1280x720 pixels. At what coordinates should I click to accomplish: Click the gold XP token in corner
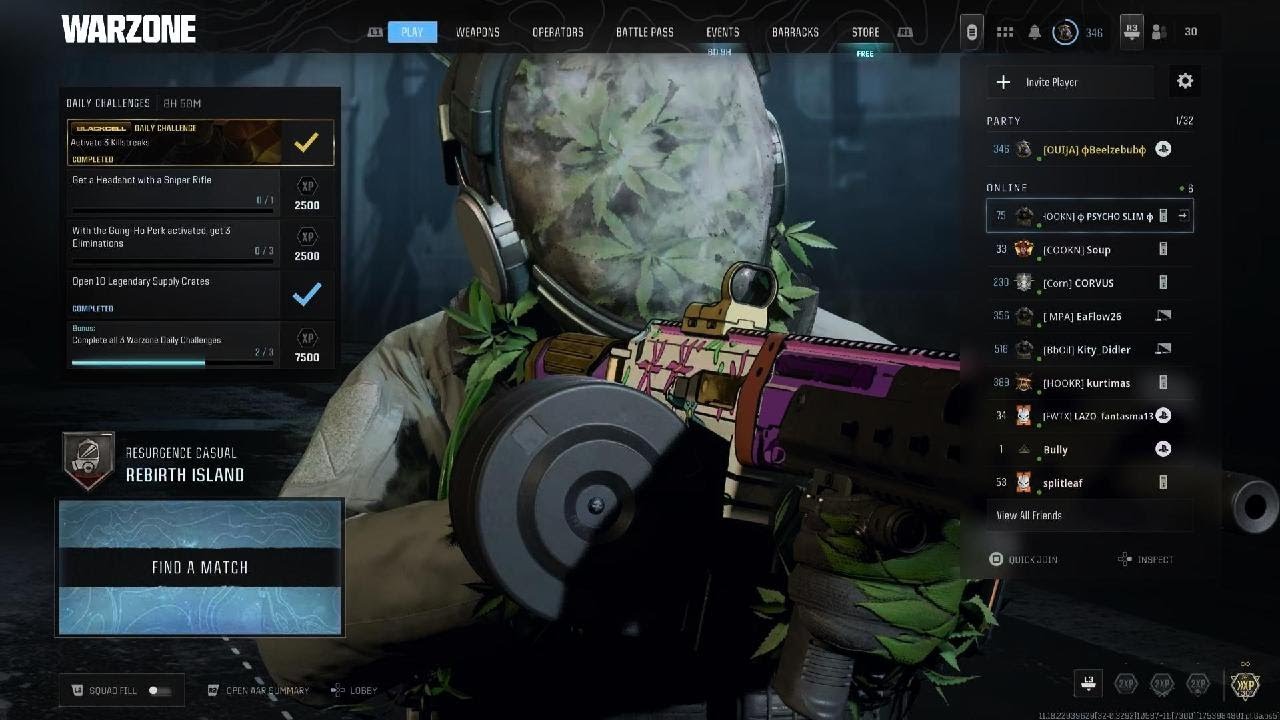click(1244, 684)
